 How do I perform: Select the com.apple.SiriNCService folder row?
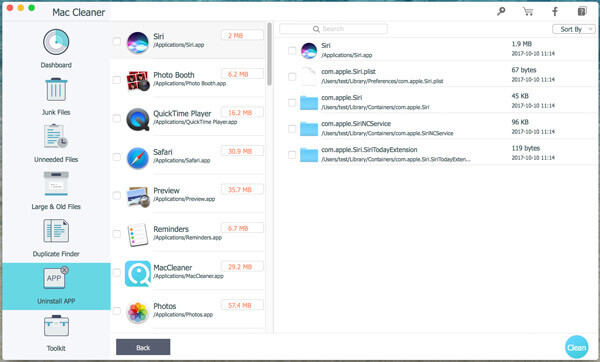435,128
